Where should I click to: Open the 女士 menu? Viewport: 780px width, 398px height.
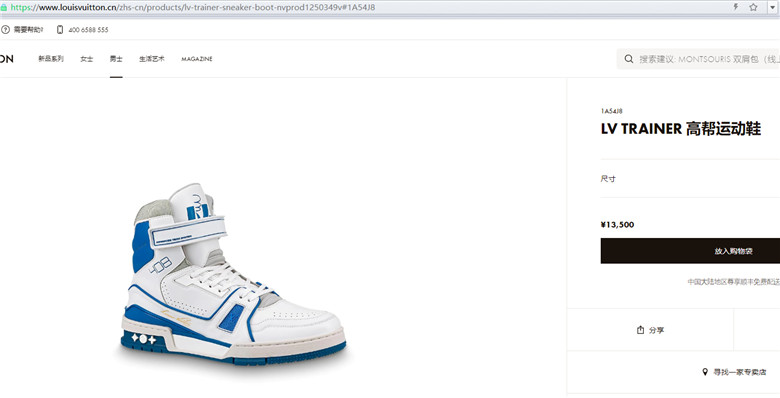coord(87,59)
